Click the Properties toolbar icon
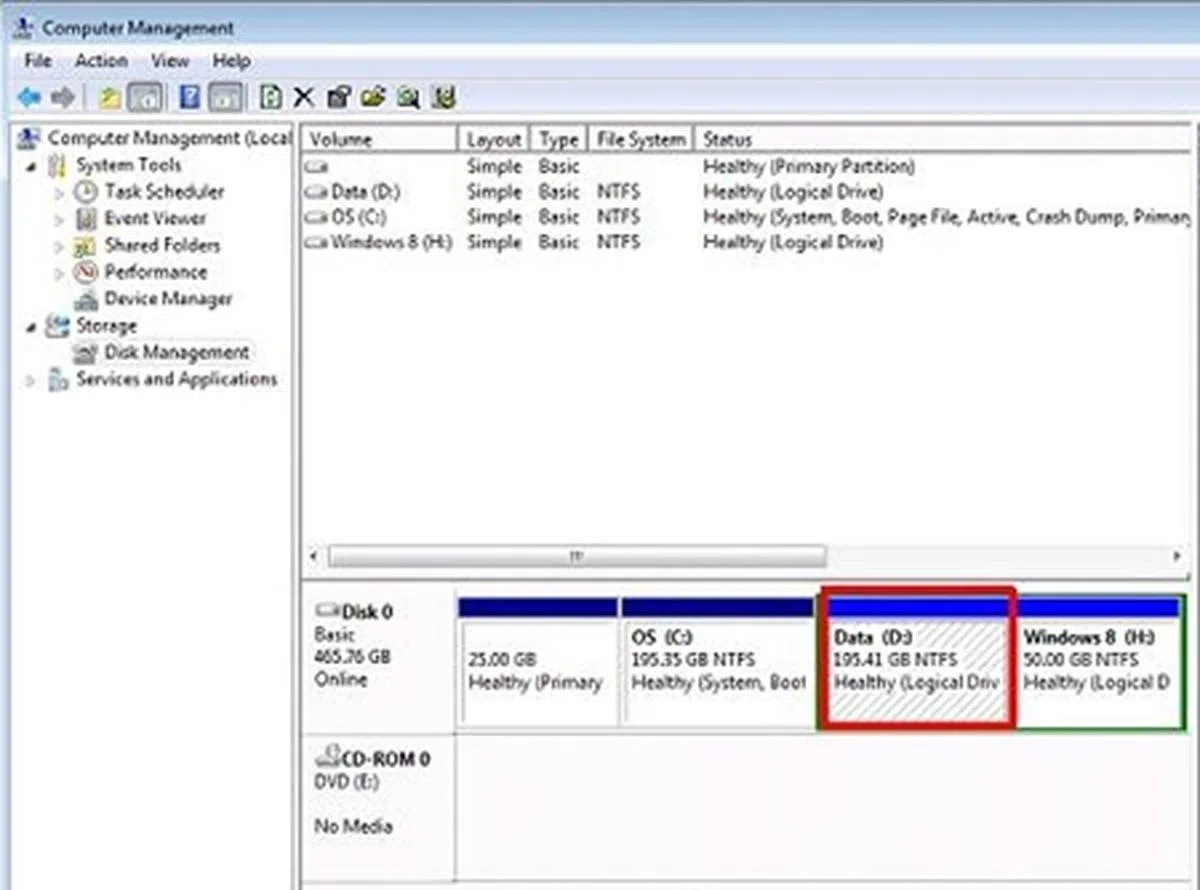This screenshot has width=1200, height=890. click(339, 97)
